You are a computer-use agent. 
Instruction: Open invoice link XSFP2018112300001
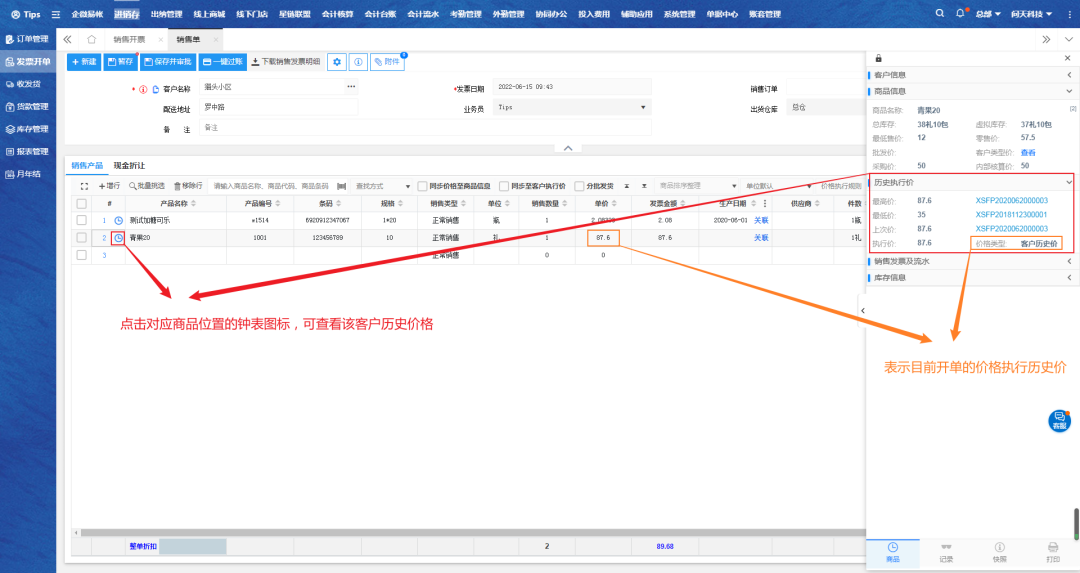[1011, 214]
